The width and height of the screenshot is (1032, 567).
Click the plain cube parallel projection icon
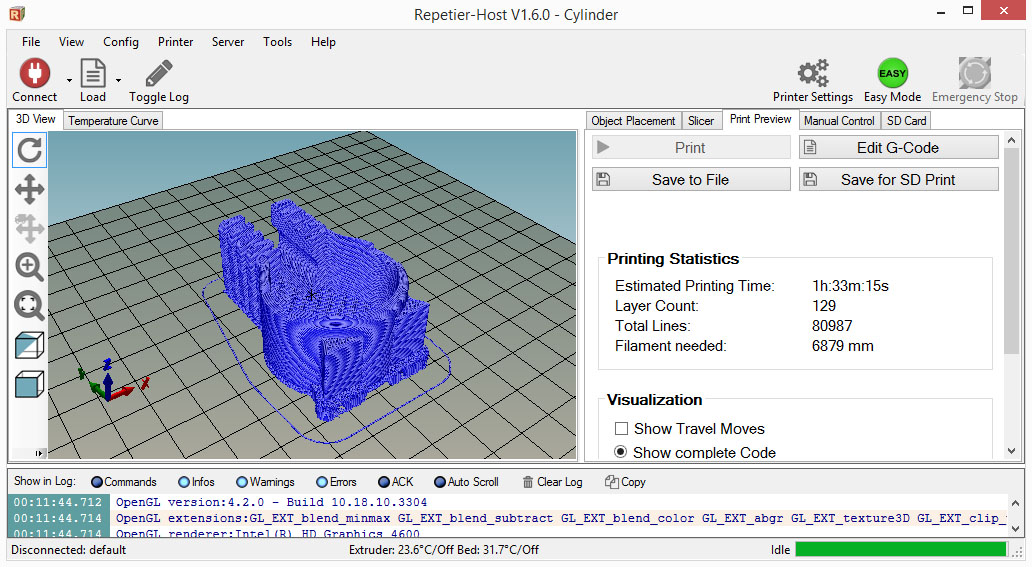click(x=30, y=384)
